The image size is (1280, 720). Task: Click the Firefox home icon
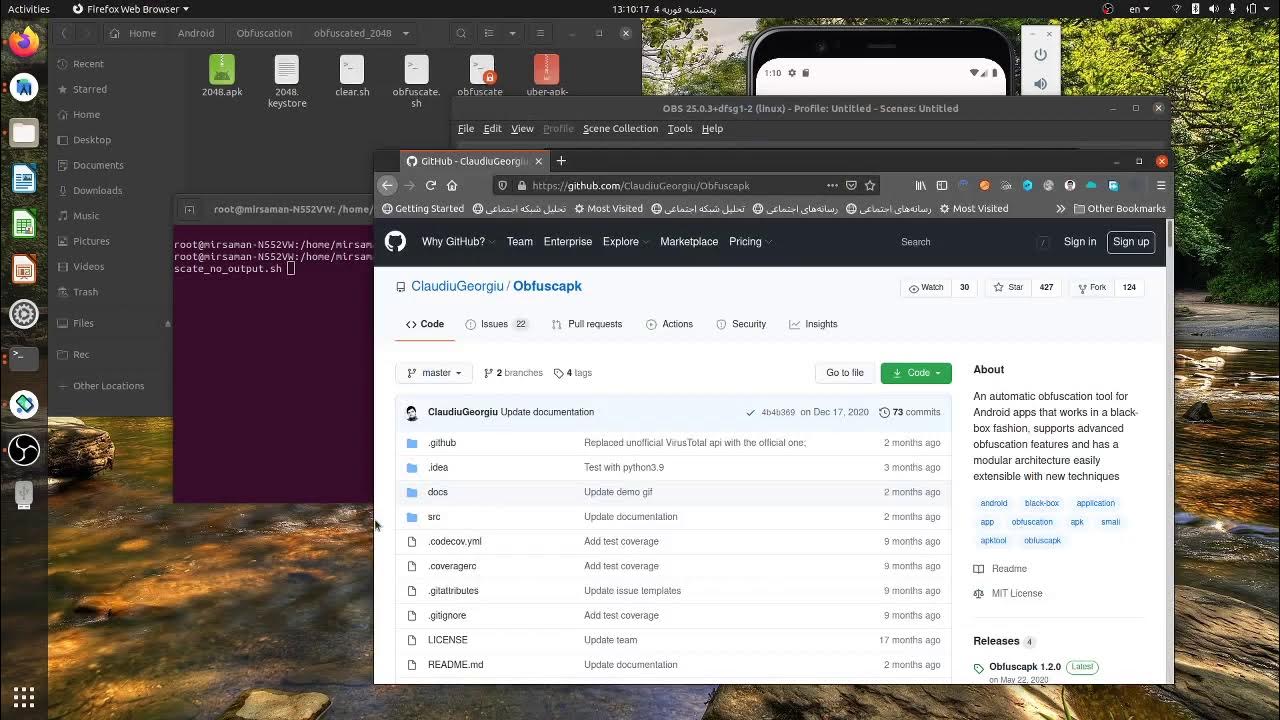452,185
